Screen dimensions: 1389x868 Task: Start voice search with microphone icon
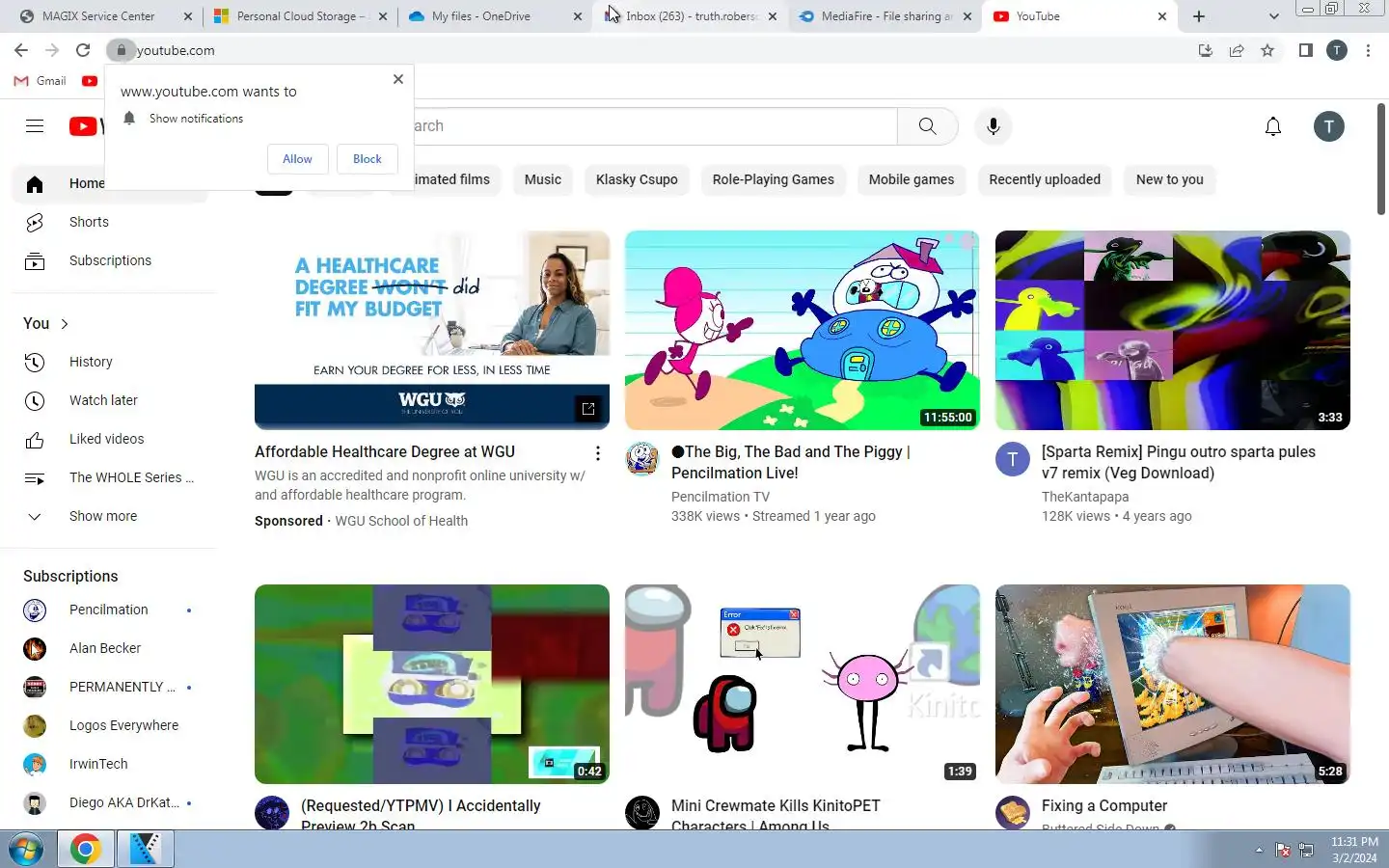coord(993,126)
